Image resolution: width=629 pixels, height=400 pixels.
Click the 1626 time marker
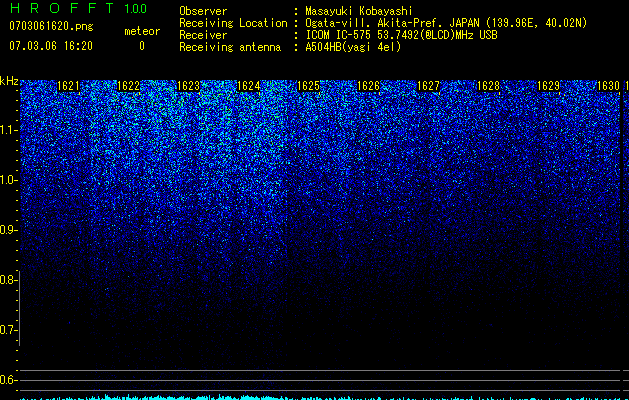click(x=368, y=86)
